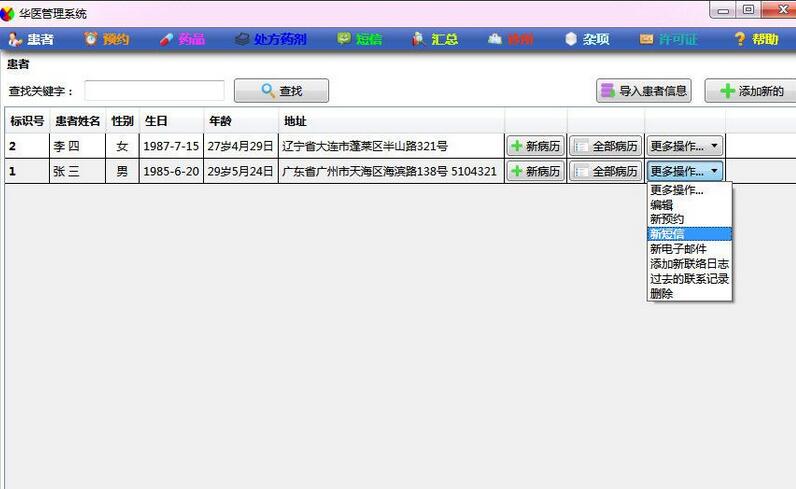
Task: Select 删除 in the dropdown list
Action: (689, 293)
